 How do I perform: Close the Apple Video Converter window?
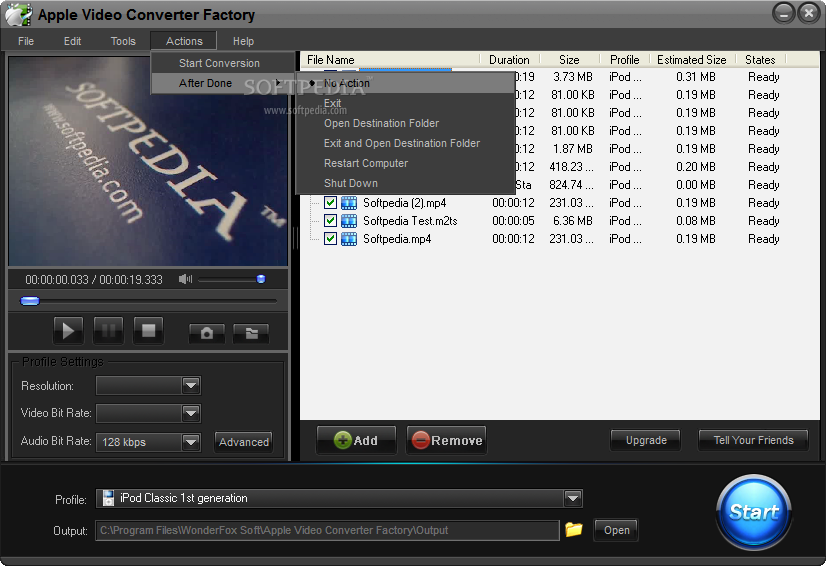click(808, 13)
